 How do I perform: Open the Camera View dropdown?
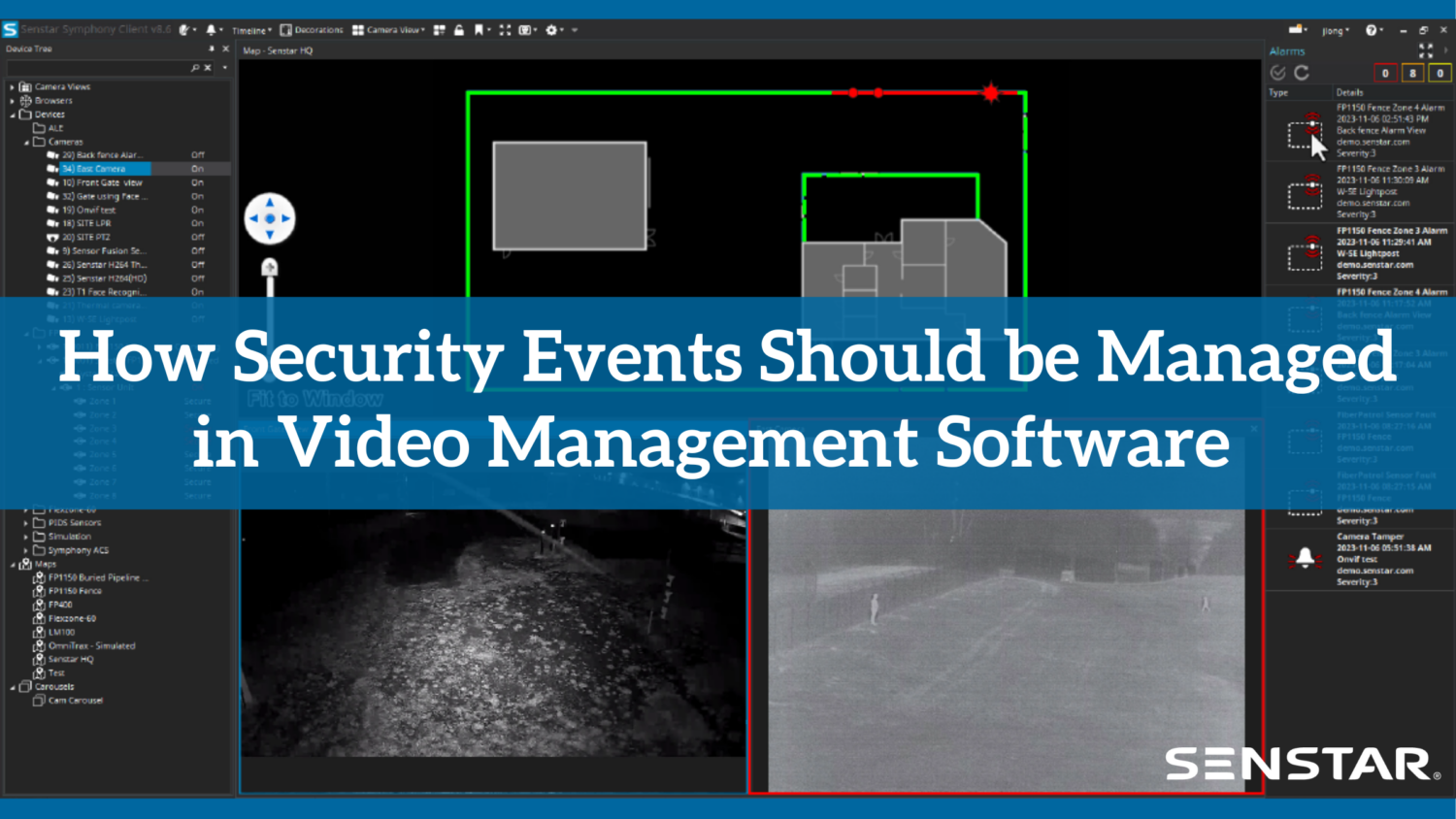392,30
